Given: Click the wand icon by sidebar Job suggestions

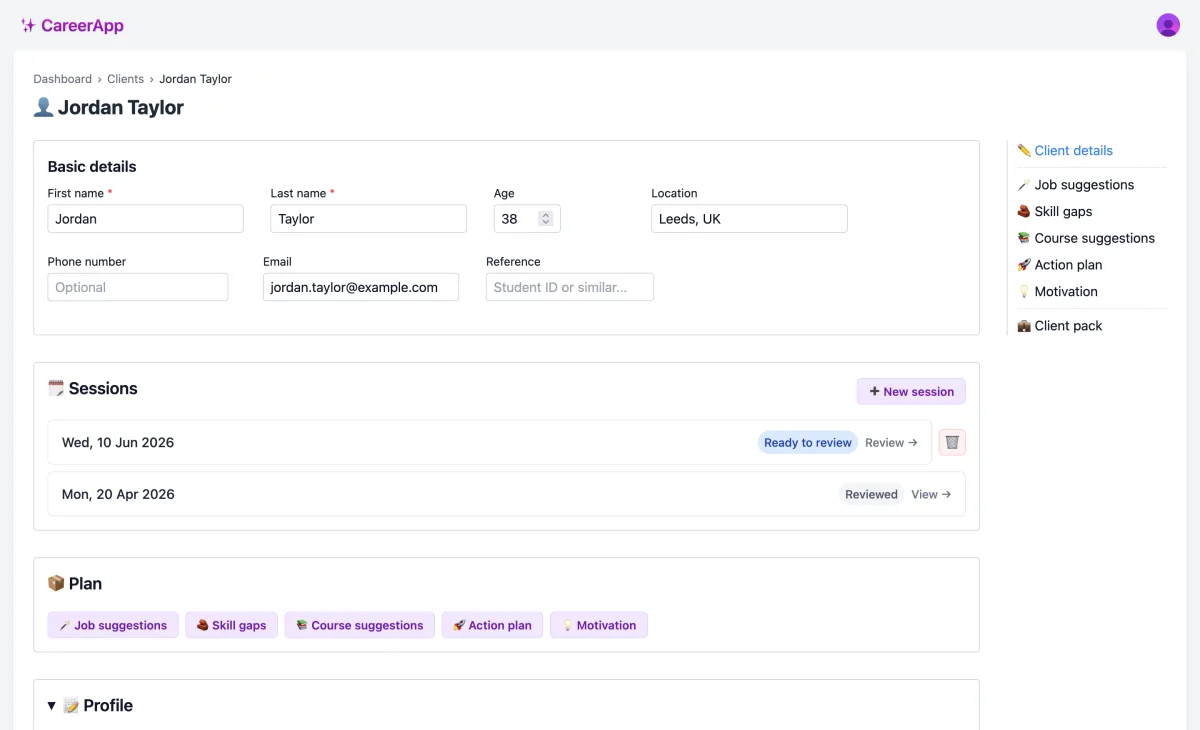Looking at the screenshot, I should click(1024, 185).
